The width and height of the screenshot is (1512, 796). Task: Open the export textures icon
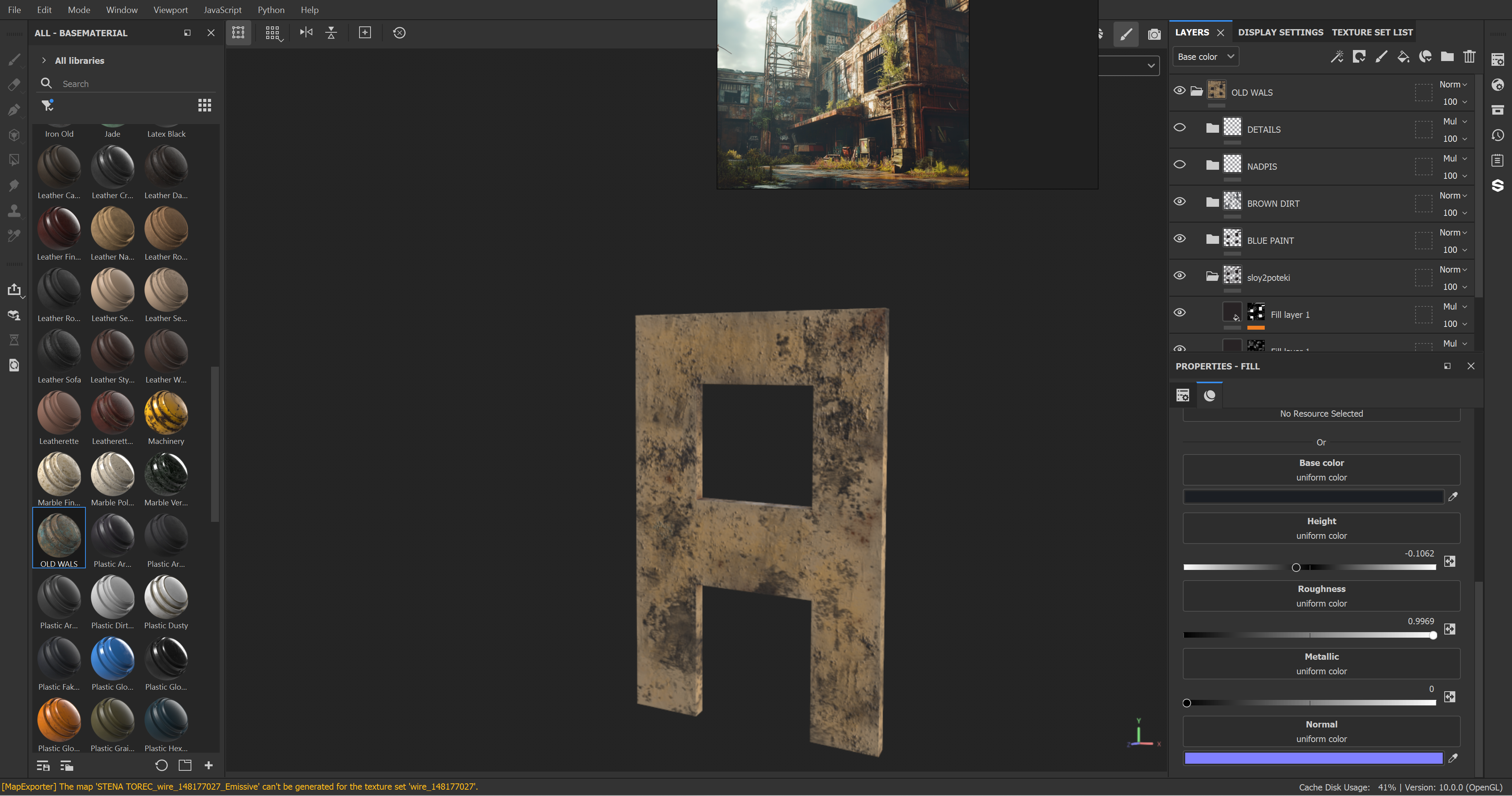point(14,289)
